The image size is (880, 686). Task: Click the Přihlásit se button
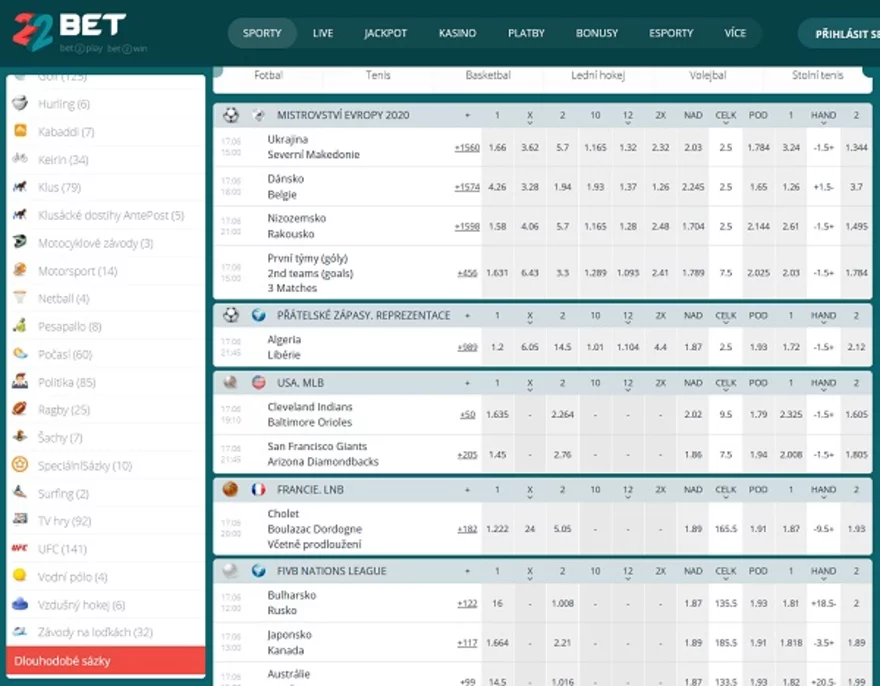click(x=842, y=33)
